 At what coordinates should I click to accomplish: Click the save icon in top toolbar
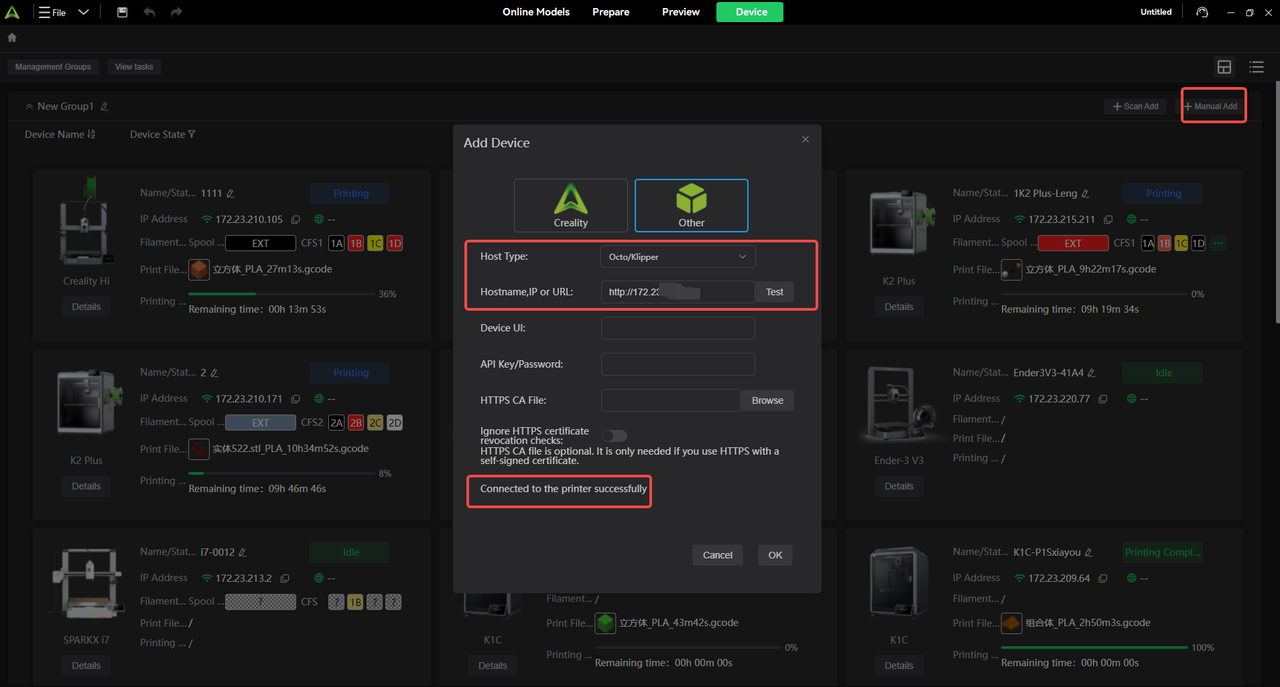[122, 12]
